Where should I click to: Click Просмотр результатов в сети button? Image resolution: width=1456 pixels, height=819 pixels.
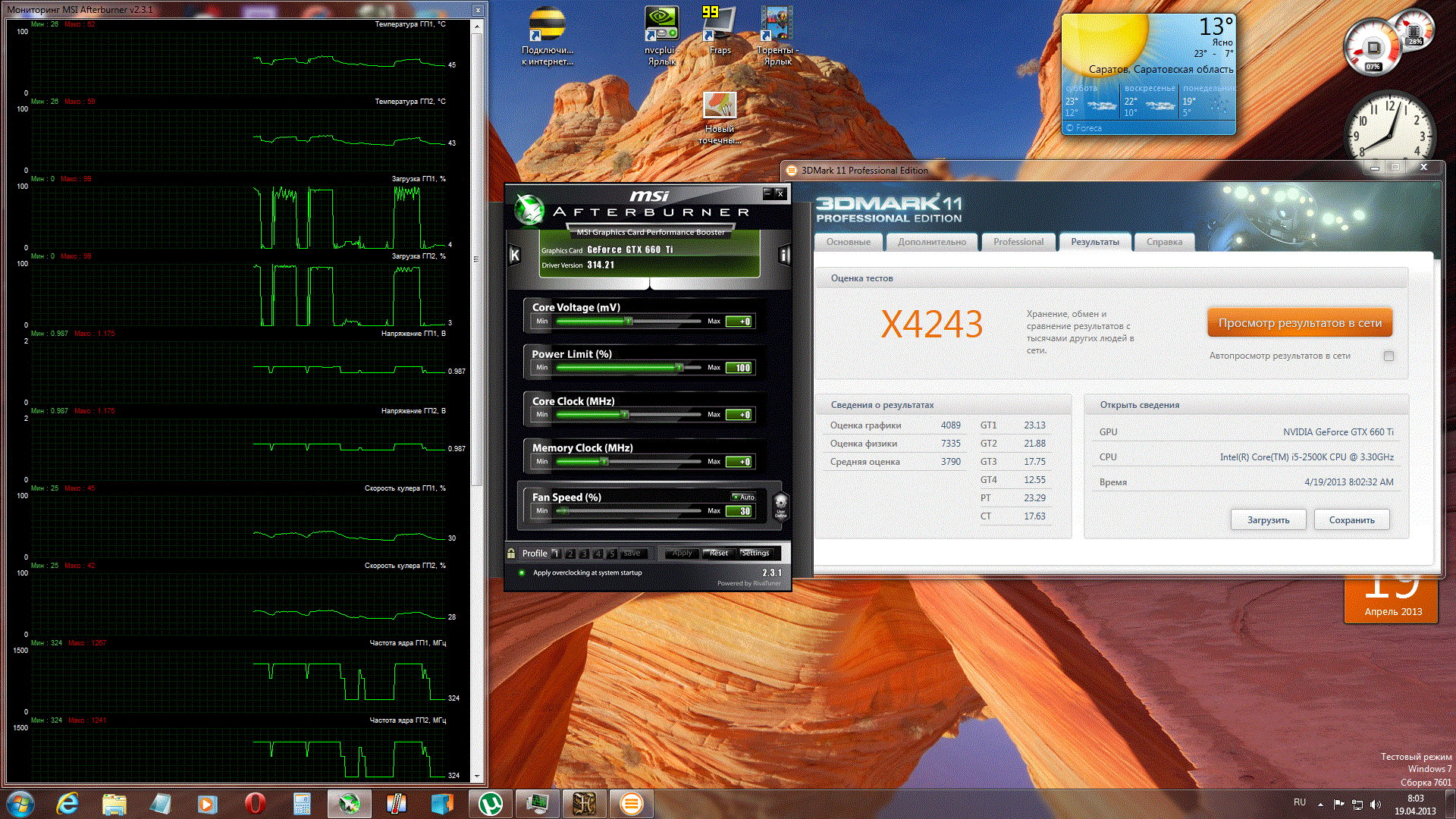1299,323
